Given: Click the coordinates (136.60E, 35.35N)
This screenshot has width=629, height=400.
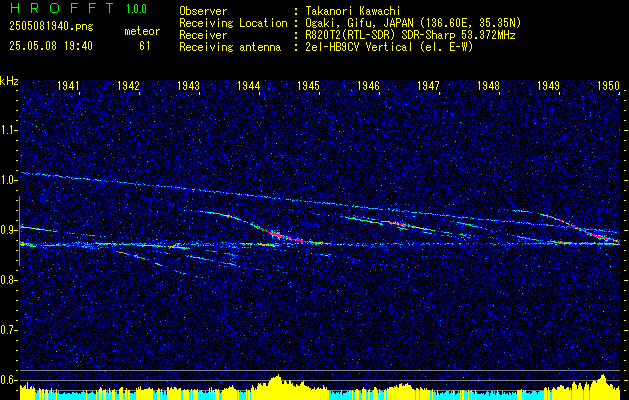Looking at the screenshot, I should coord(470,23).
